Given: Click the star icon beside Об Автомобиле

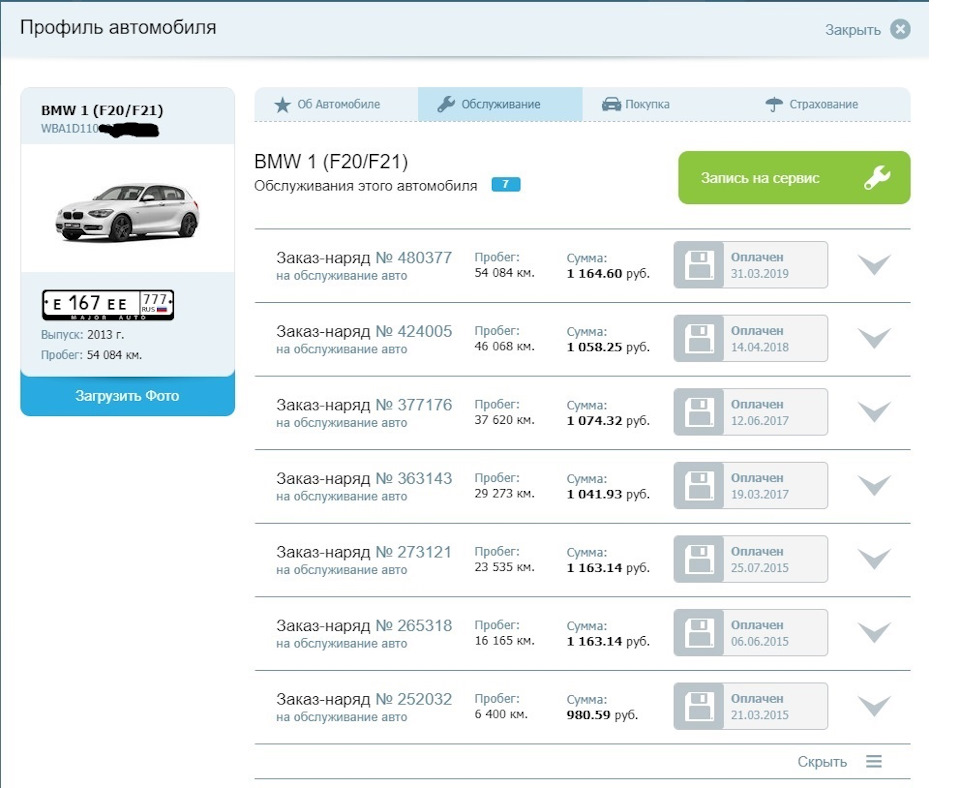Looking at the screenshot, I should pos(282,105).
